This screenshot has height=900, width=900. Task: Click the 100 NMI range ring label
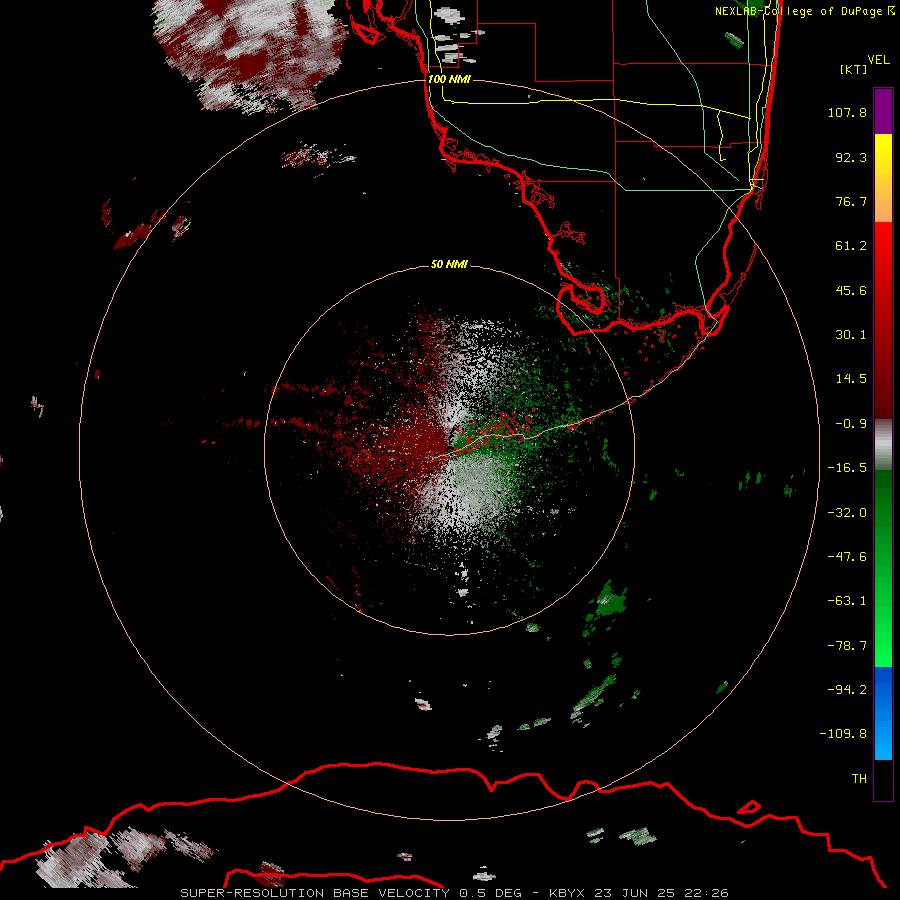pos(449,79)
